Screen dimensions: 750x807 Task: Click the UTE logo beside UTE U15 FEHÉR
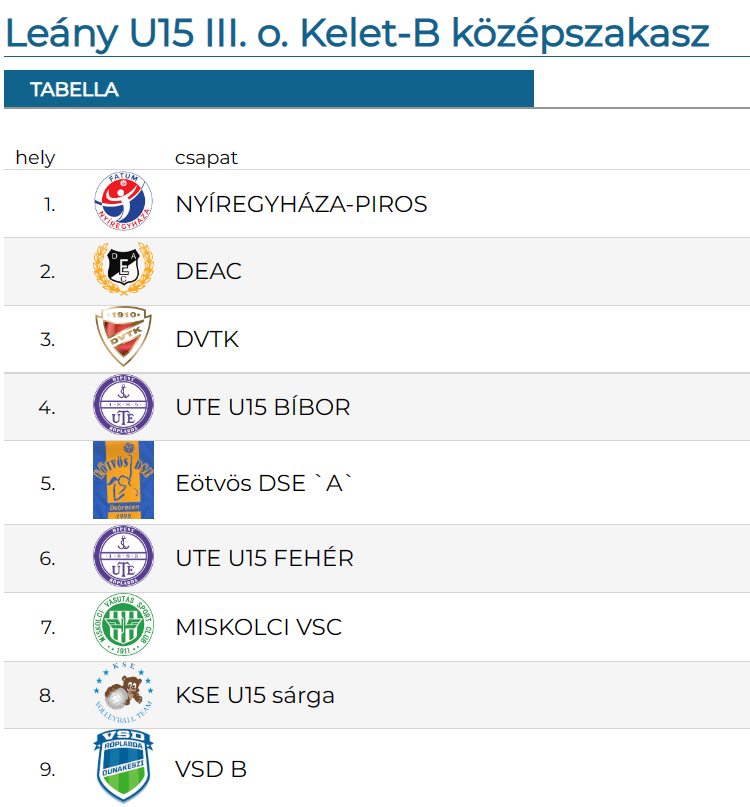(x=123, y=556)
